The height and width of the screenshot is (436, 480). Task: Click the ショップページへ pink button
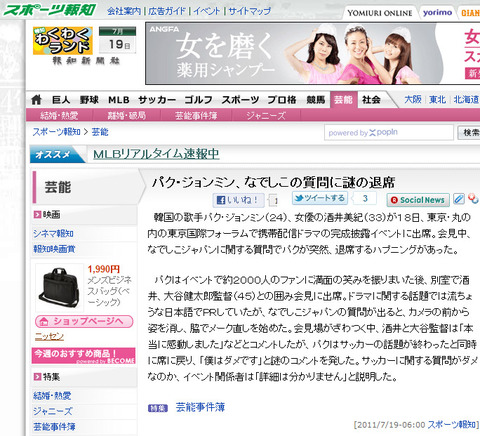click(x=84, y=322)
